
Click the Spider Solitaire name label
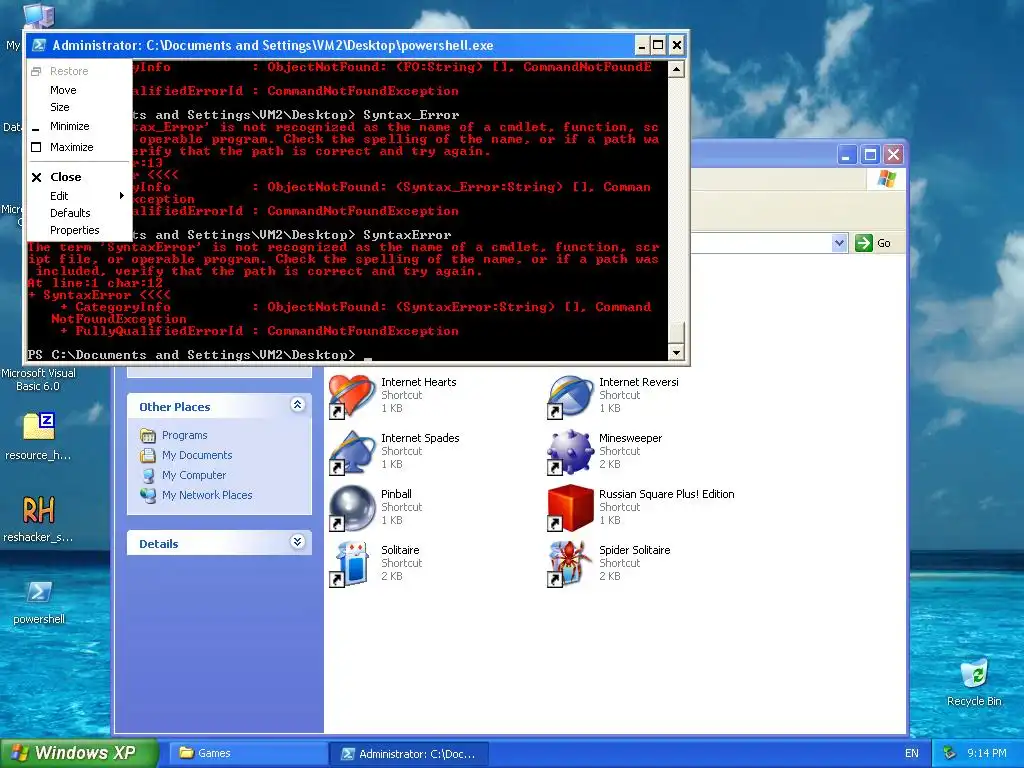click(x=635, y=550)
